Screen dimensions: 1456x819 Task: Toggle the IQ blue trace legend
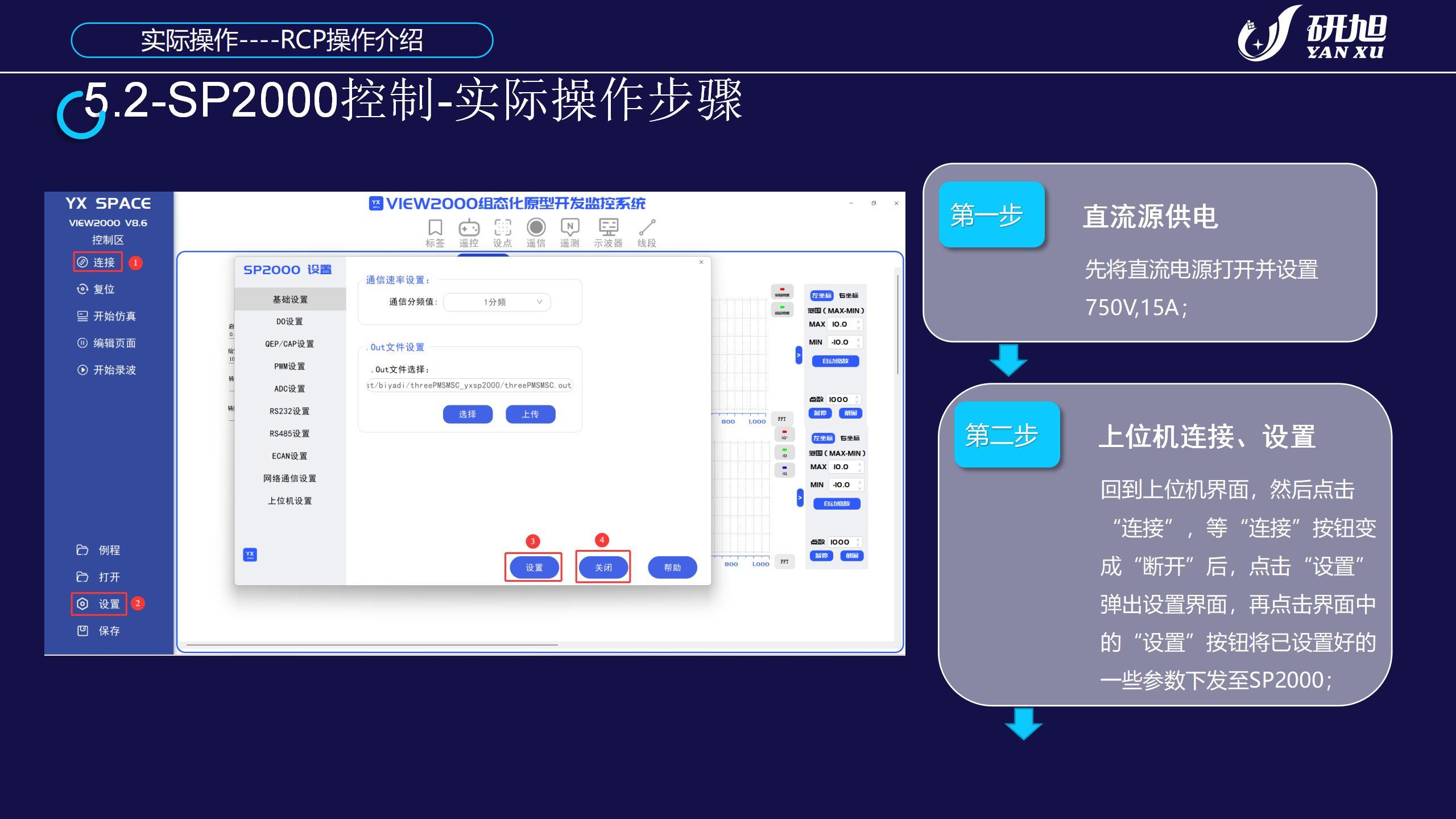(x=784, y=470)
